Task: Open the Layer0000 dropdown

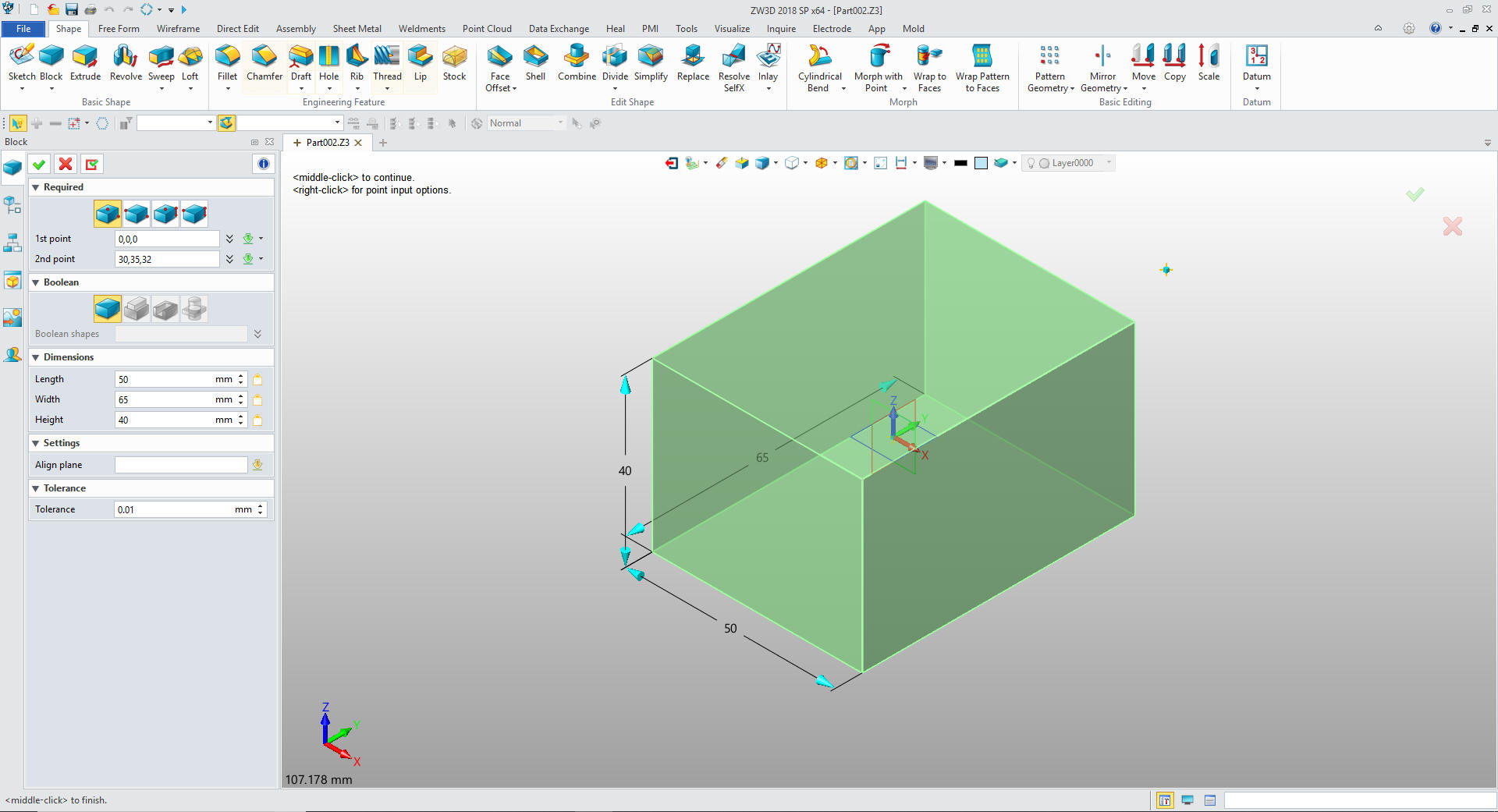Action: [x=1109, y=163]
